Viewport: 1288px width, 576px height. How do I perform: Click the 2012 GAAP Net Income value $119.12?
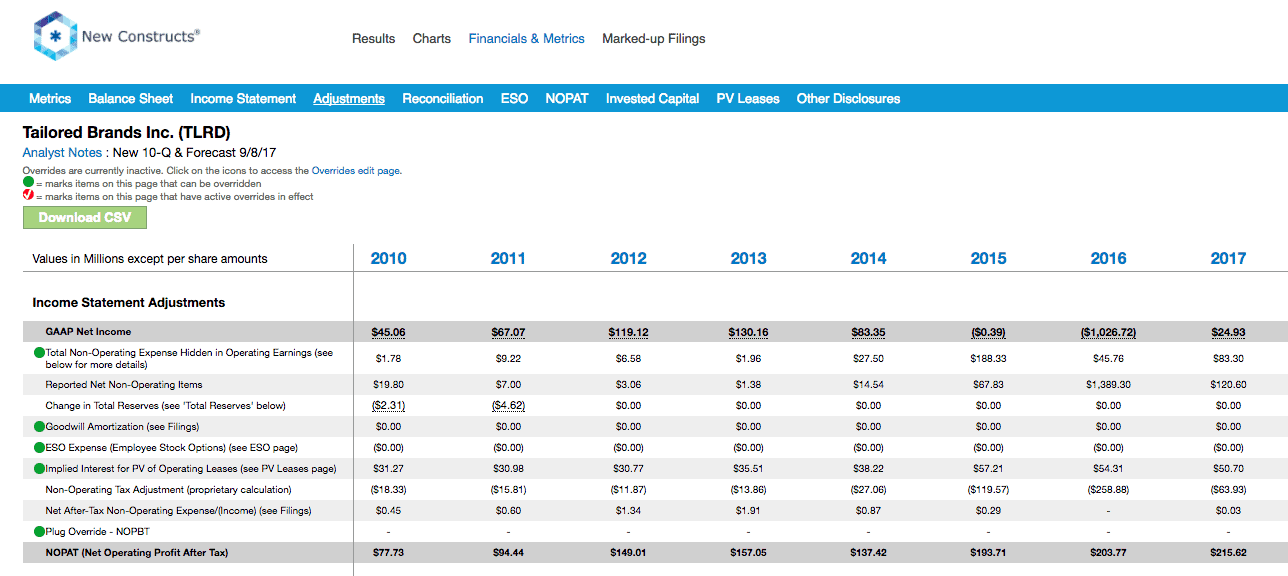629,332
